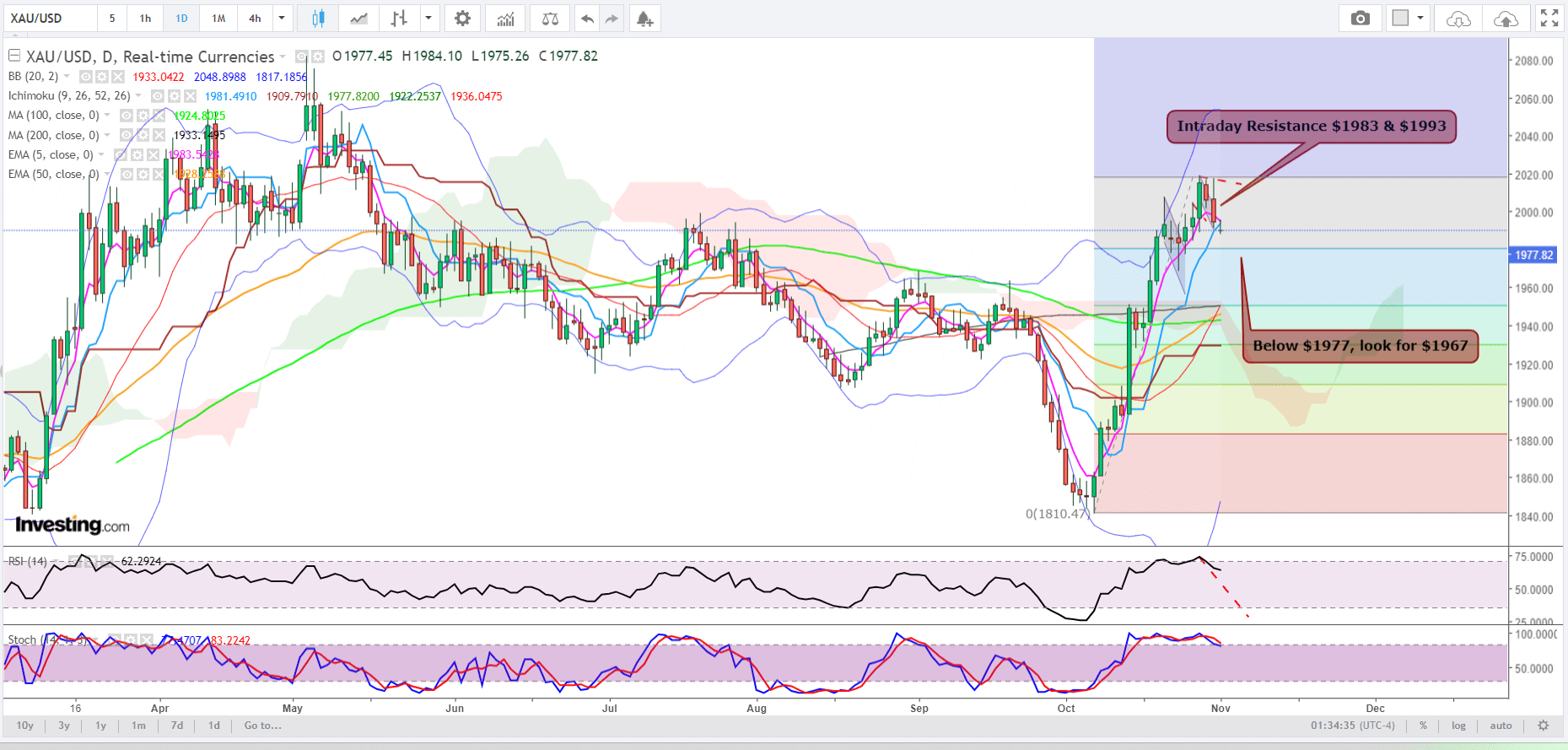Click the 1977.82 current price label
The image size is (1568, 750).
(x=1533, y=255)
